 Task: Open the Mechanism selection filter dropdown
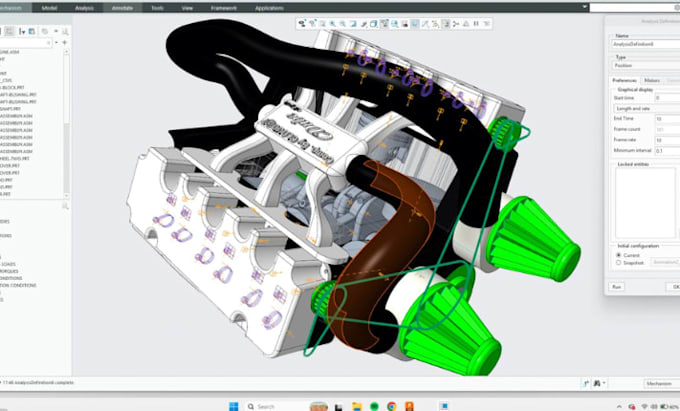tap(661, 383)
